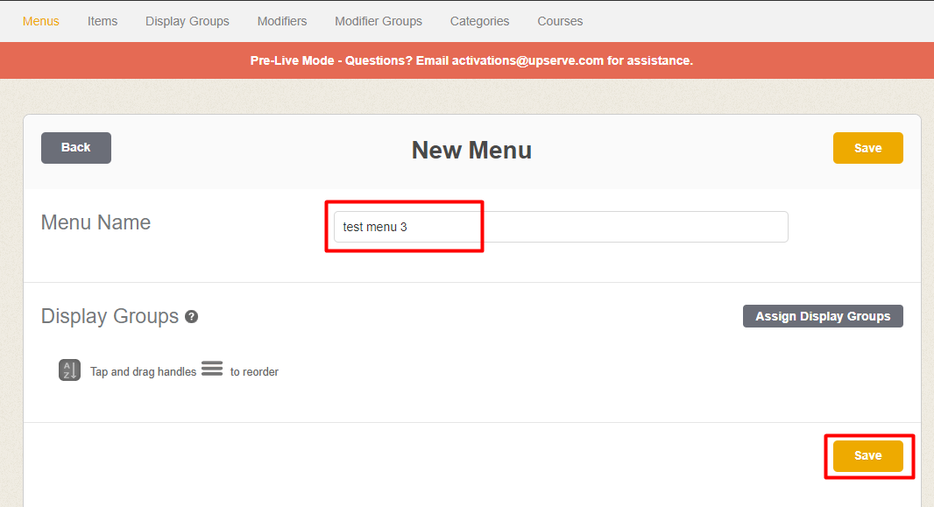Switch to the Menus tab
The width and height of the screenshot is (934, 507).
tap(41, 21)
